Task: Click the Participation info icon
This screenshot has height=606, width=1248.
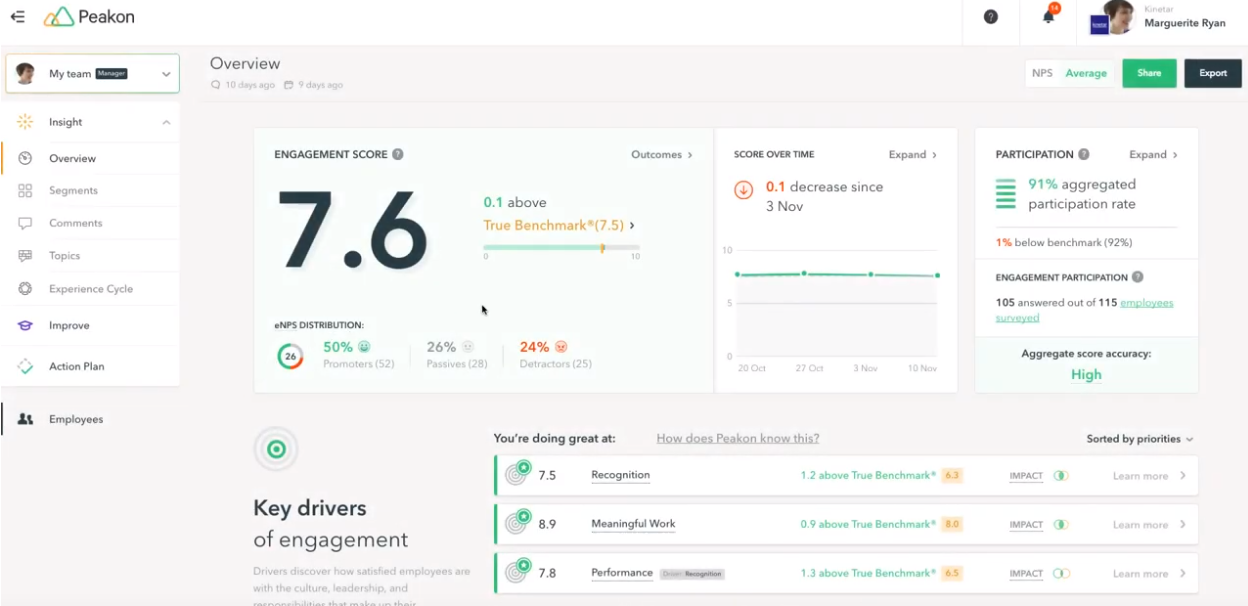Action: [1084, 155]
